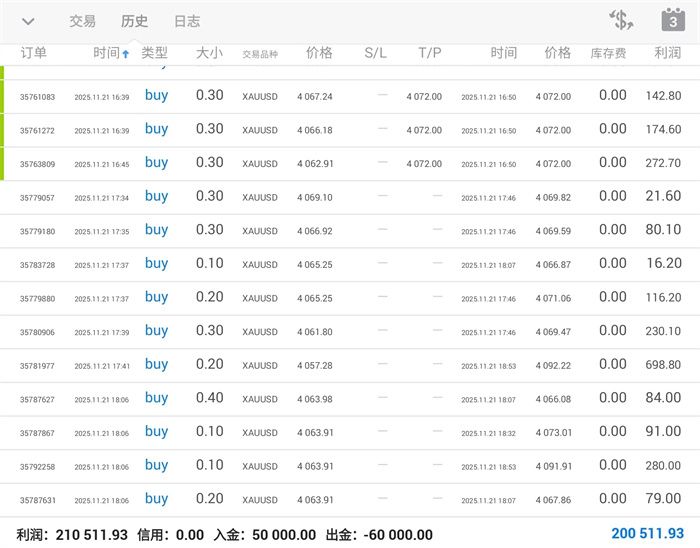Click the close price 4 073.01
700x548 pixels.
(554, 433)
